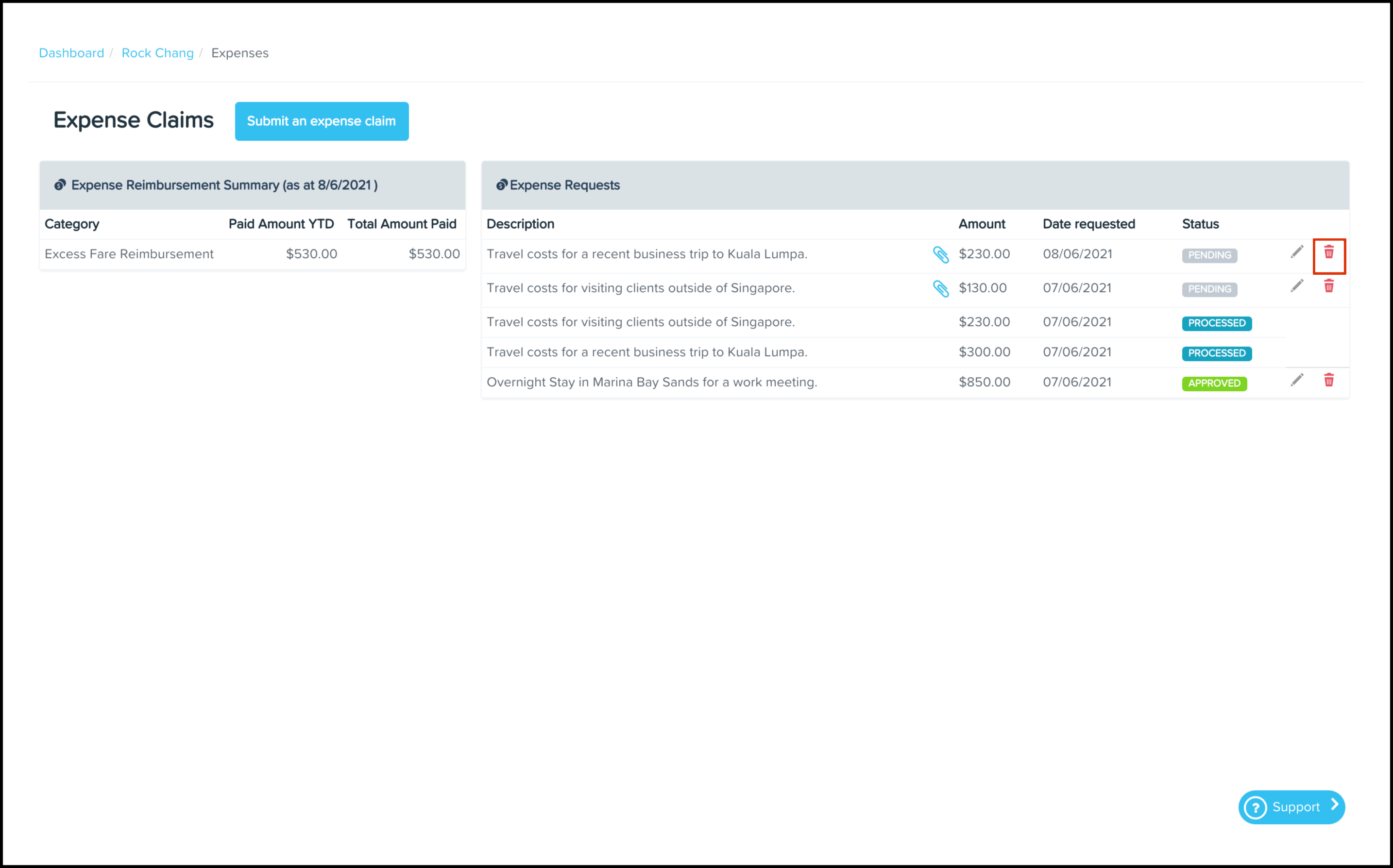Click the Amount column header
Screen dimensions: 1393x868
[x=981, y=224]
